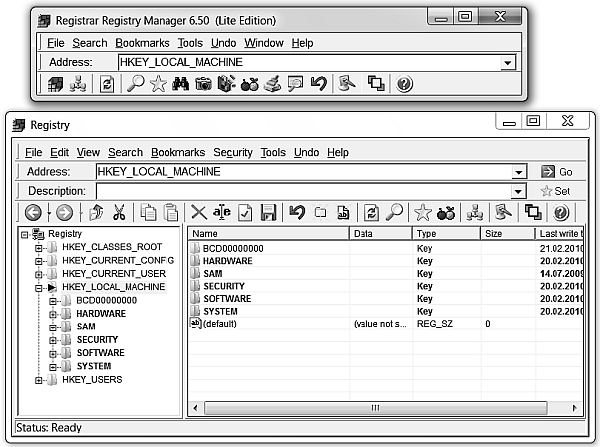Open the Window menu in Registrar Manager
This screenshot has height=447, width=600.
[264, 43]
